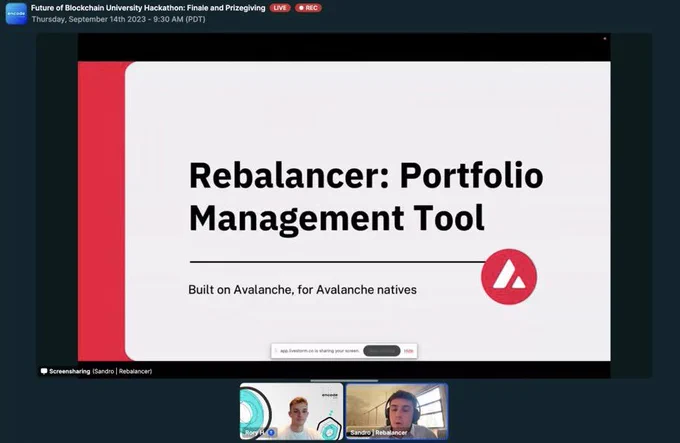
Task: Click Hide on the screen sharing notice
Action: 409,351
